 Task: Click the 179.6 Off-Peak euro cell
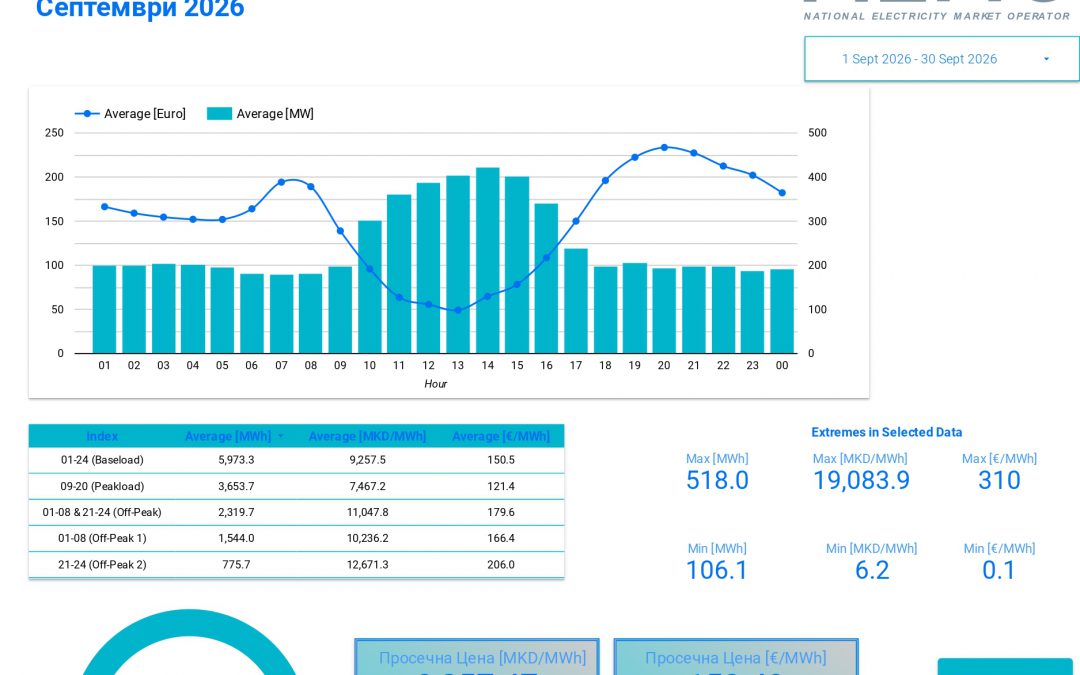[x=501, y=512]
